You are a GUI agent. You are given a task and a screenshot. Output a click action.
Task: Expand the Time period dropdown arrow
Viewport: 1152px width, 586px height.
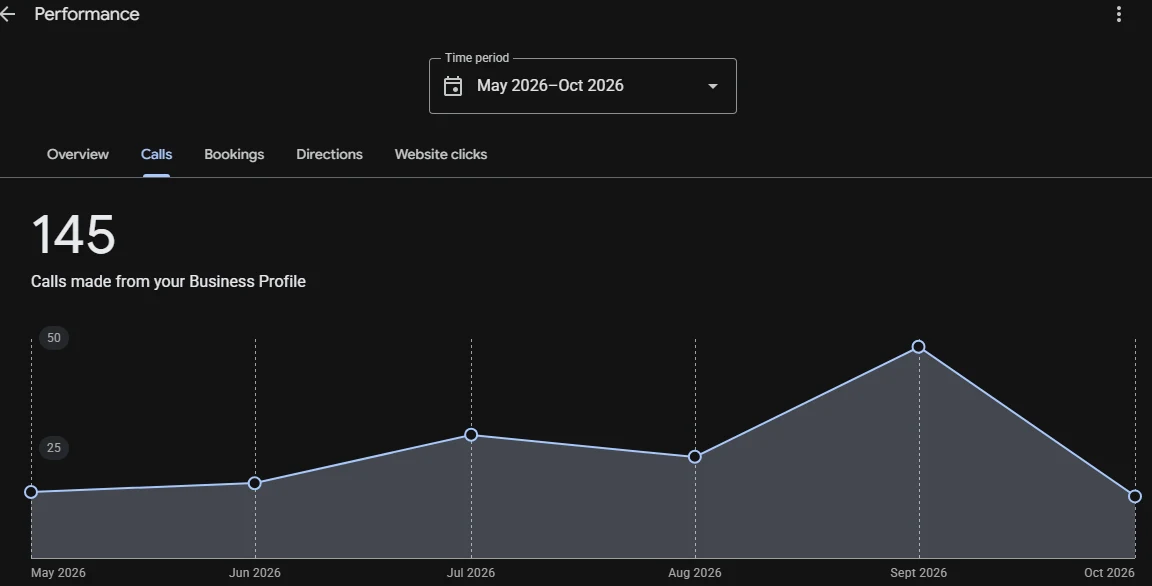[x=712, y=86]
